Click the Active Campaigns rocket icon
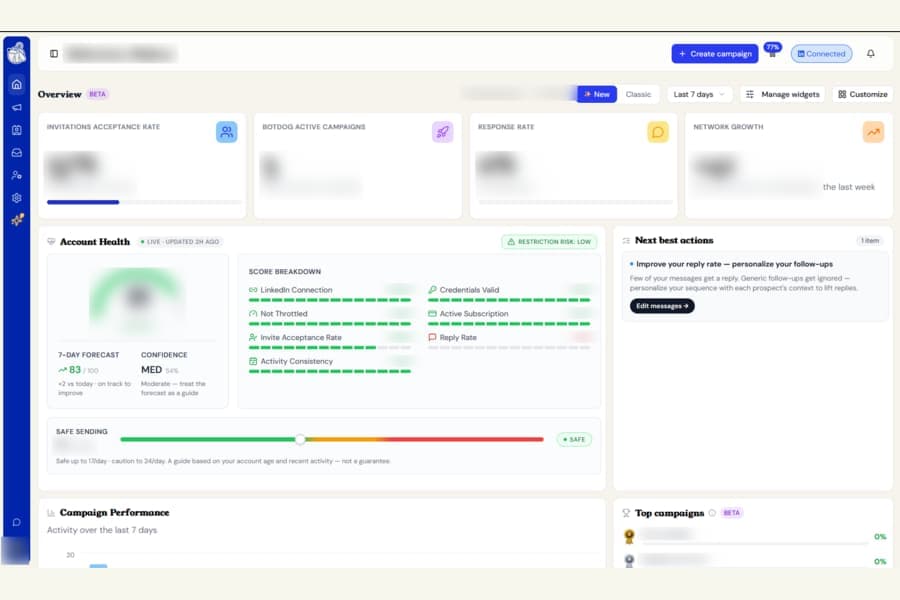This screenshot has width=900, height=600. [x=443, y=132]
